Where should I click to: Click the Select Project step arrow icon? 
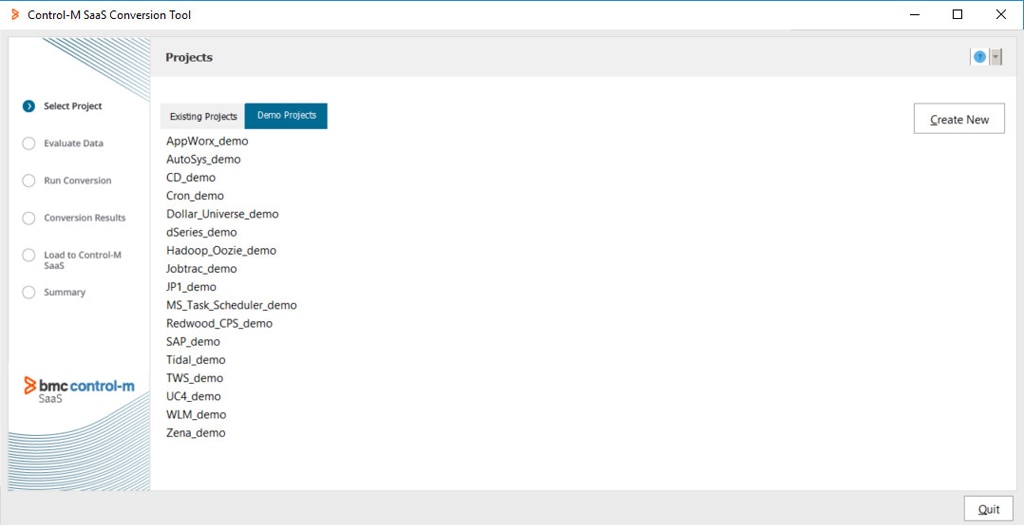pos(29,106)
